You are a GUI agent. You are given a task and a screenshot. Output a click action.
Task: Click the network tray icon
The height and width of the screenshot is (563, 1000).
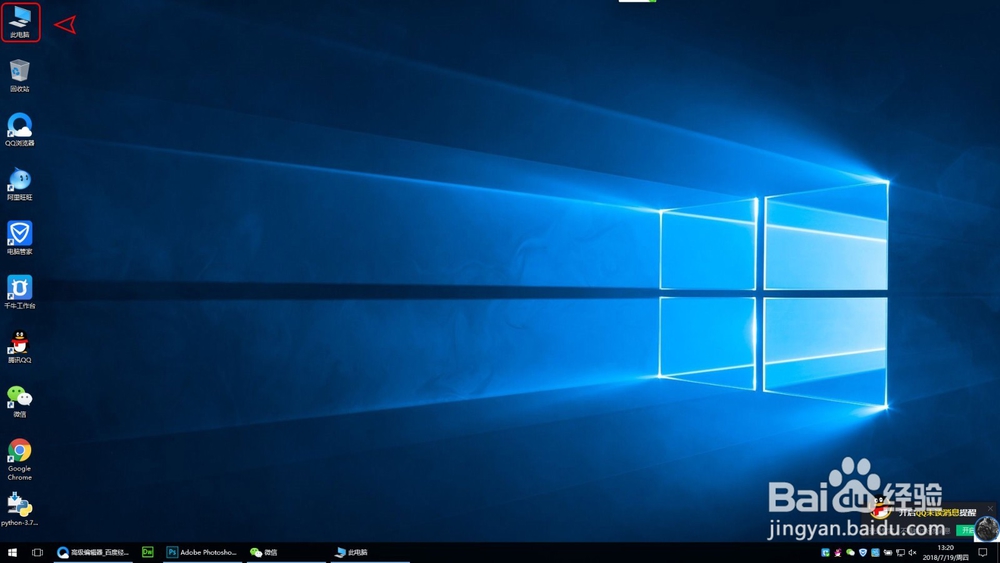(x=901, y=552)
